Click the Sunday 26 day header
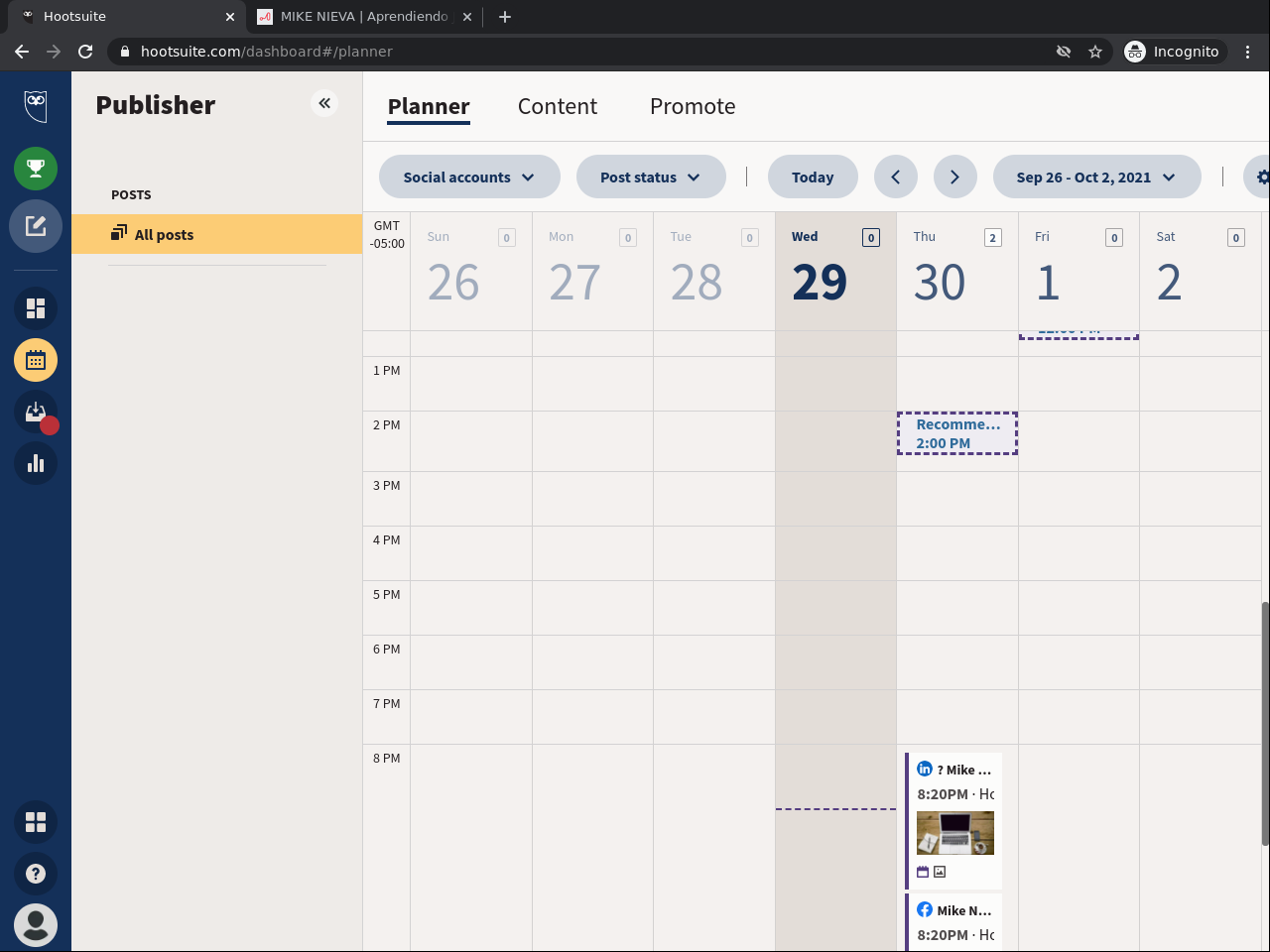The image size is (1270, 952). (471, 271)
